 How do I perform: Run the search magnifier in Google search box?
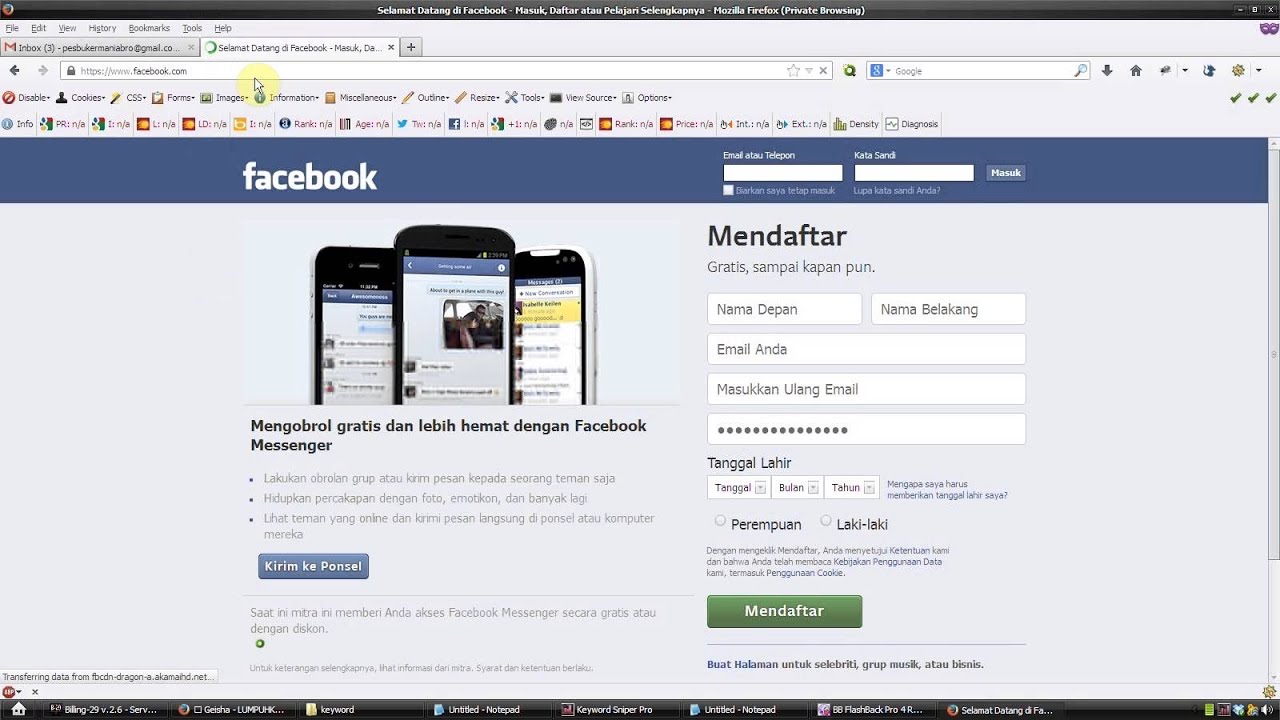(x=1080, y=71)
